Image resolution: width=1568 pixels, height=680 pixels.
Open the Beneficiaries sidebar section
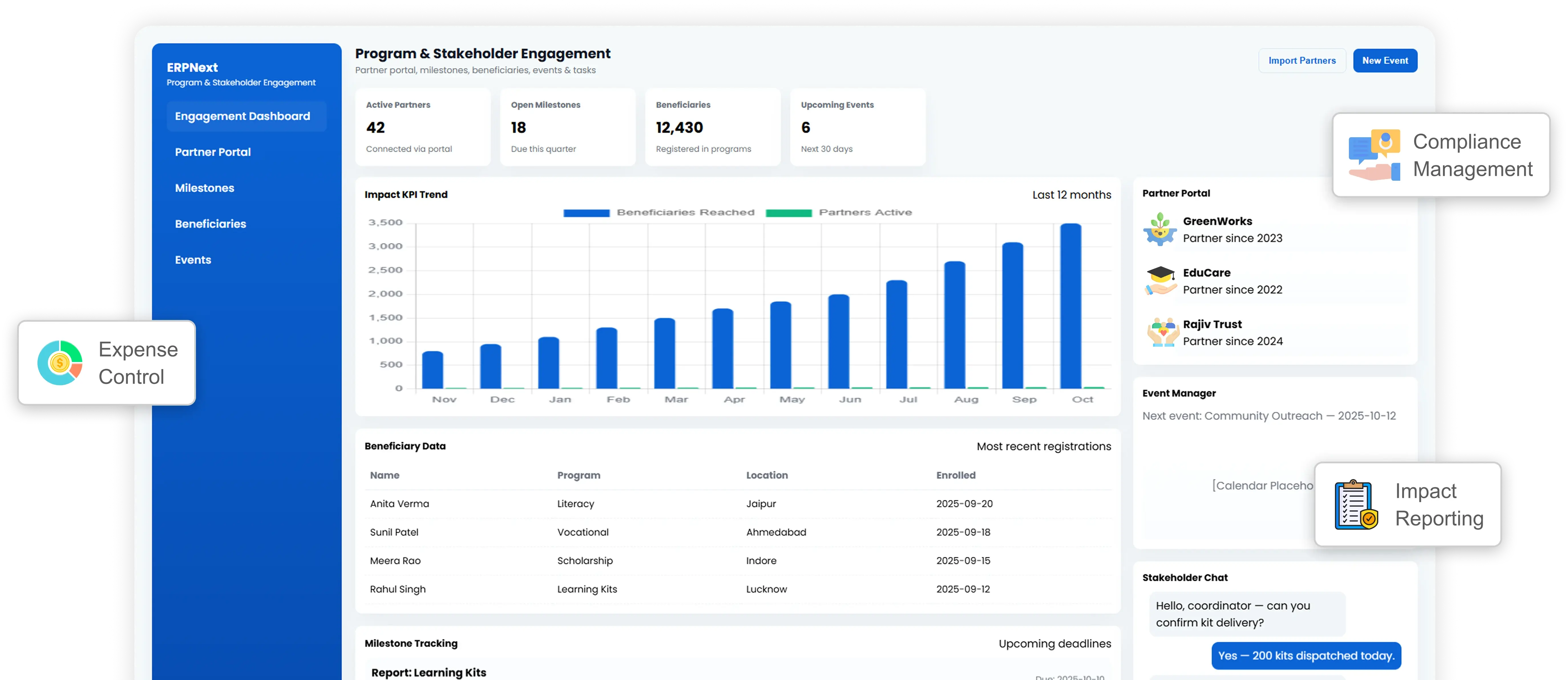(x=210, y=224)
